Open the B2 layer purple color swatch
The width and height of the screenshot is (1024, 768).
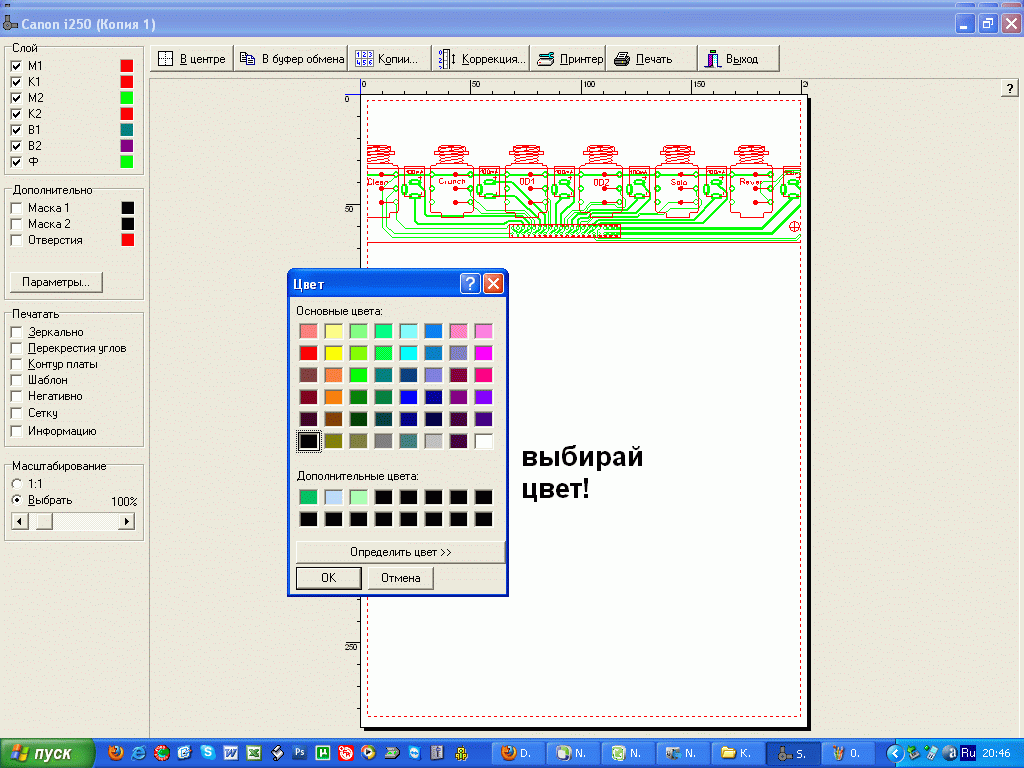pos(127,146)
